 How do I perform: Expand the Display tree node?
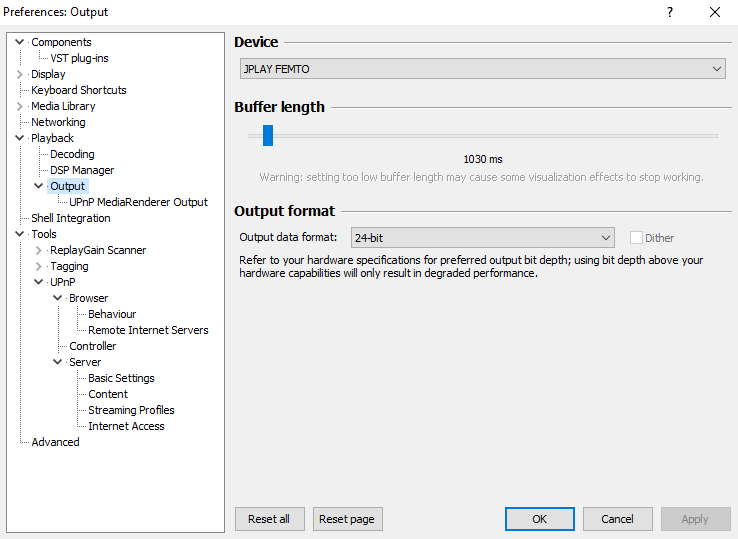[19, 74]
